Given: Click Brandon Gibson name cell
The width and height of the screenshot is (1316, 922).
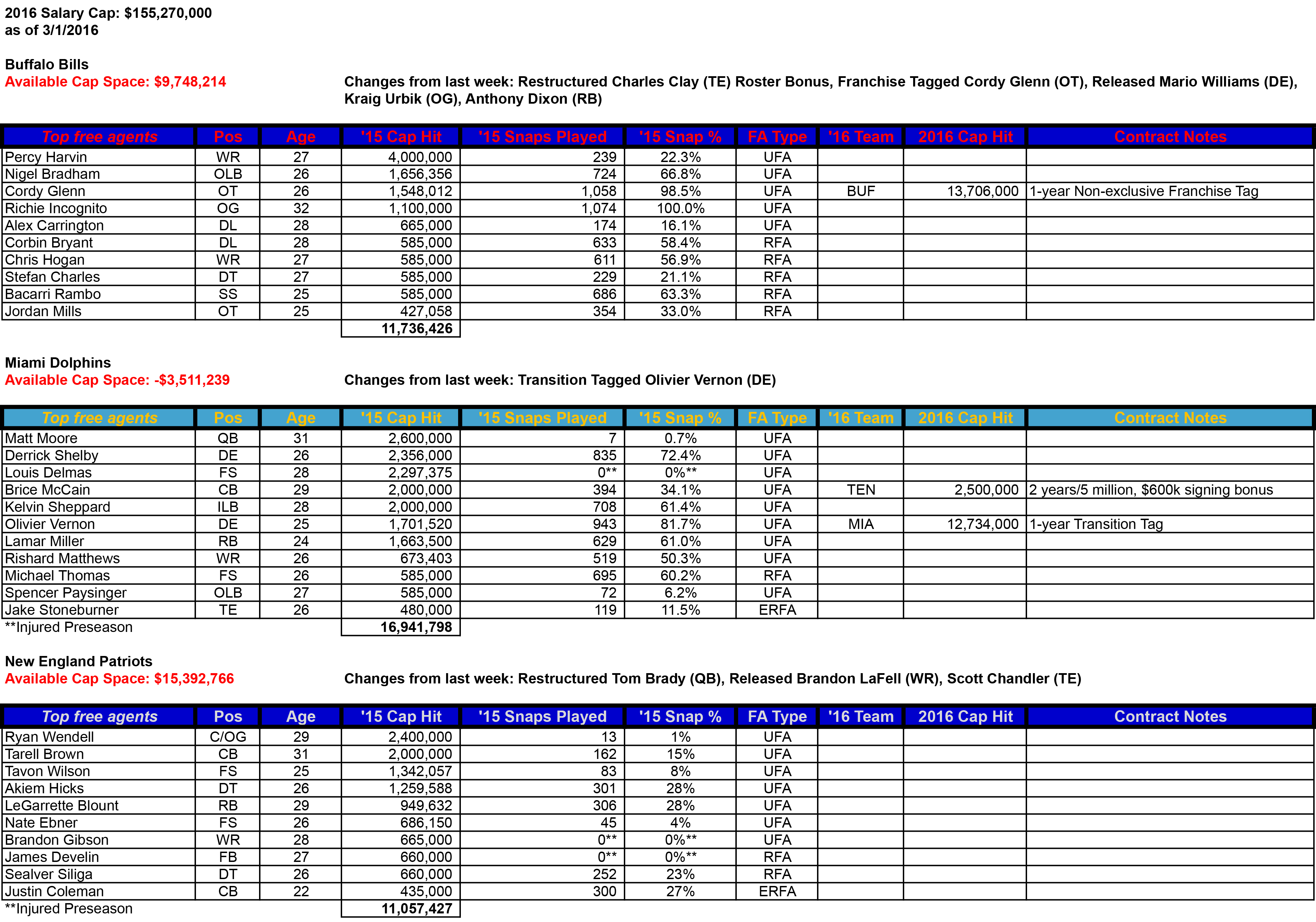Looking at the screenshot, I should pyautogui.click(x=98, y=841).
